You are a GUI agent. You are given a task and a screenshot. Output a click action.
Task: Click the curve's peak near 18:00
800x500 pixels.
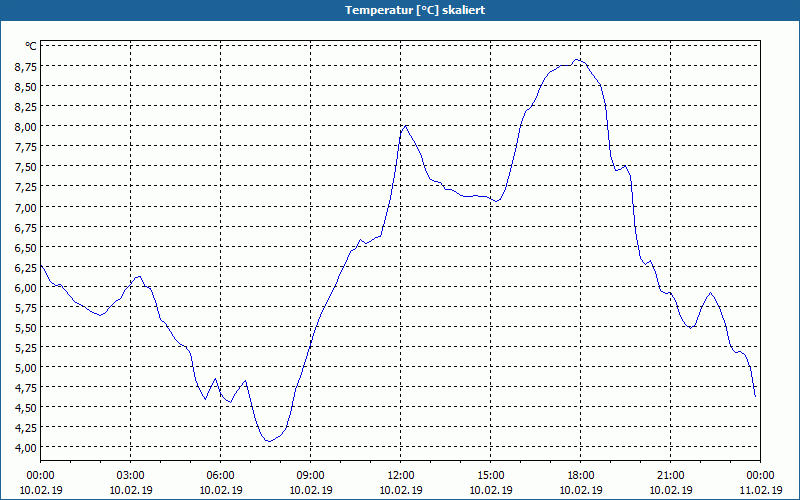[576, 60]
